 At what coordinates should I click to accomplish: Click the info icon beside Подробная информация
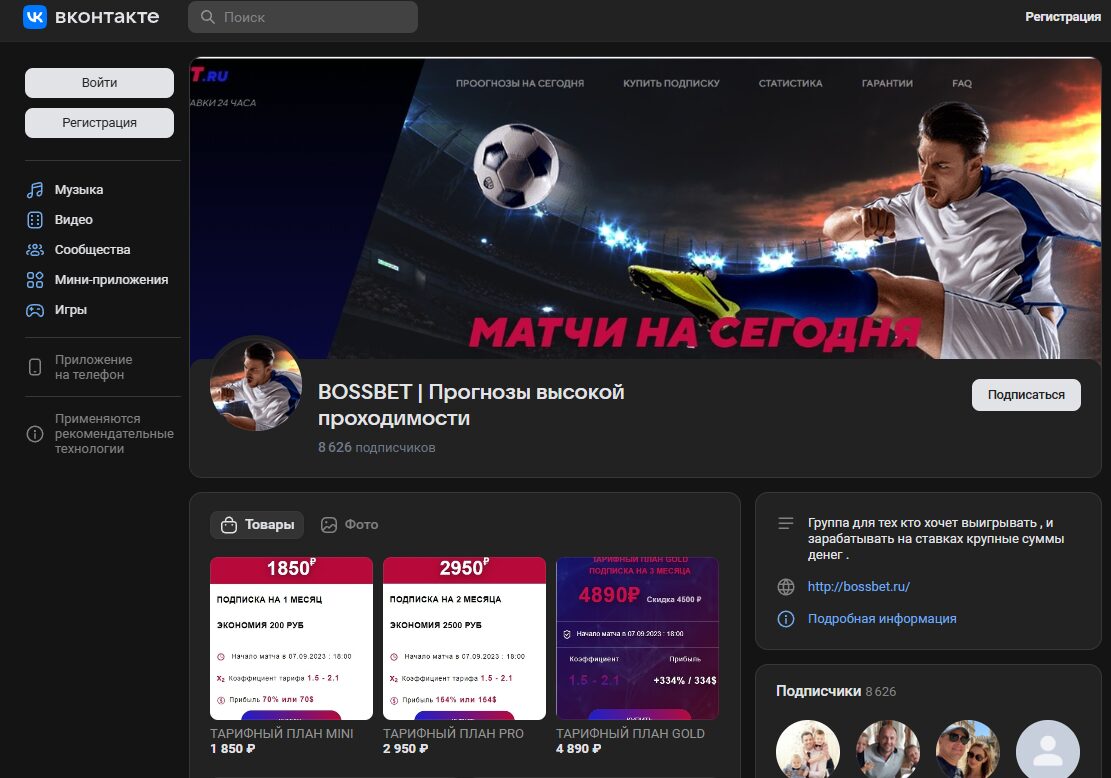[786, 619]
